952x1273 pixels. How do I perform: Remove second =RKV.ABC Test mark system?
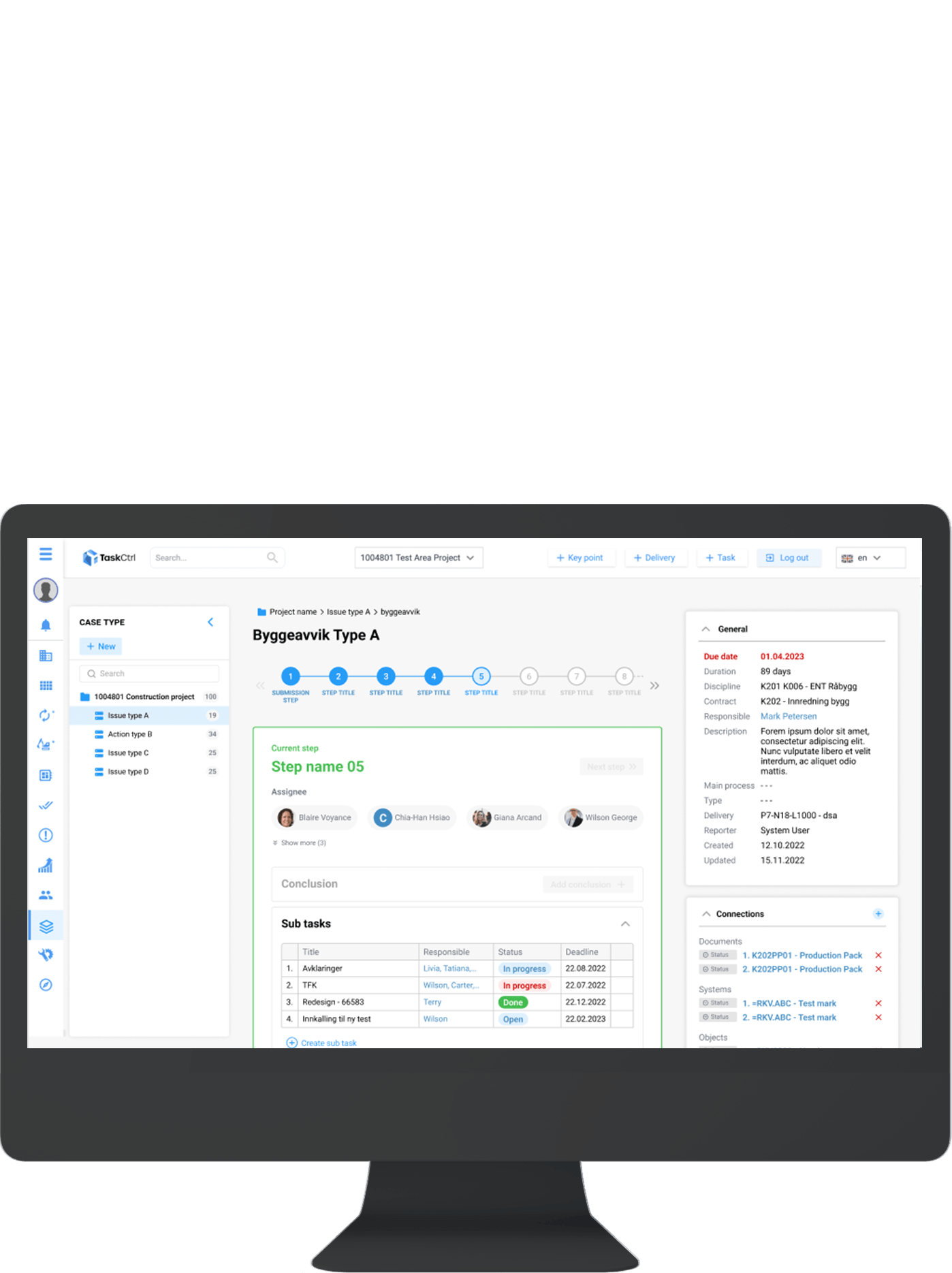878,1018
